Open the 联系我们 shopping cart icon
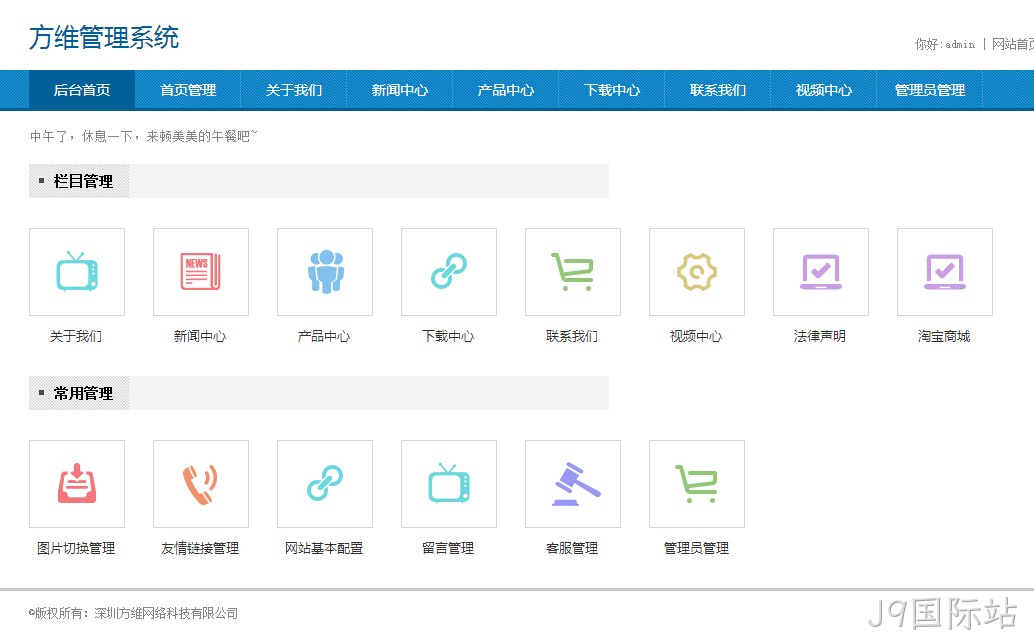Image resolution: width=1034 pixels, height=644 pixels. point(572,272)
